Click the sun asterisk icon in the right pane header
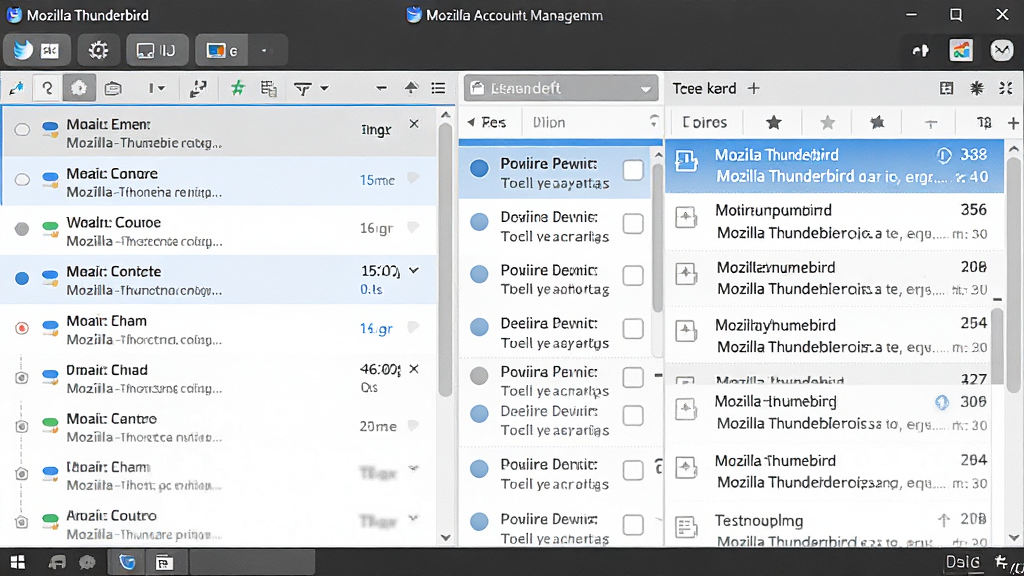The height and width of the screenshot is (576, 1024). (977, 88)
